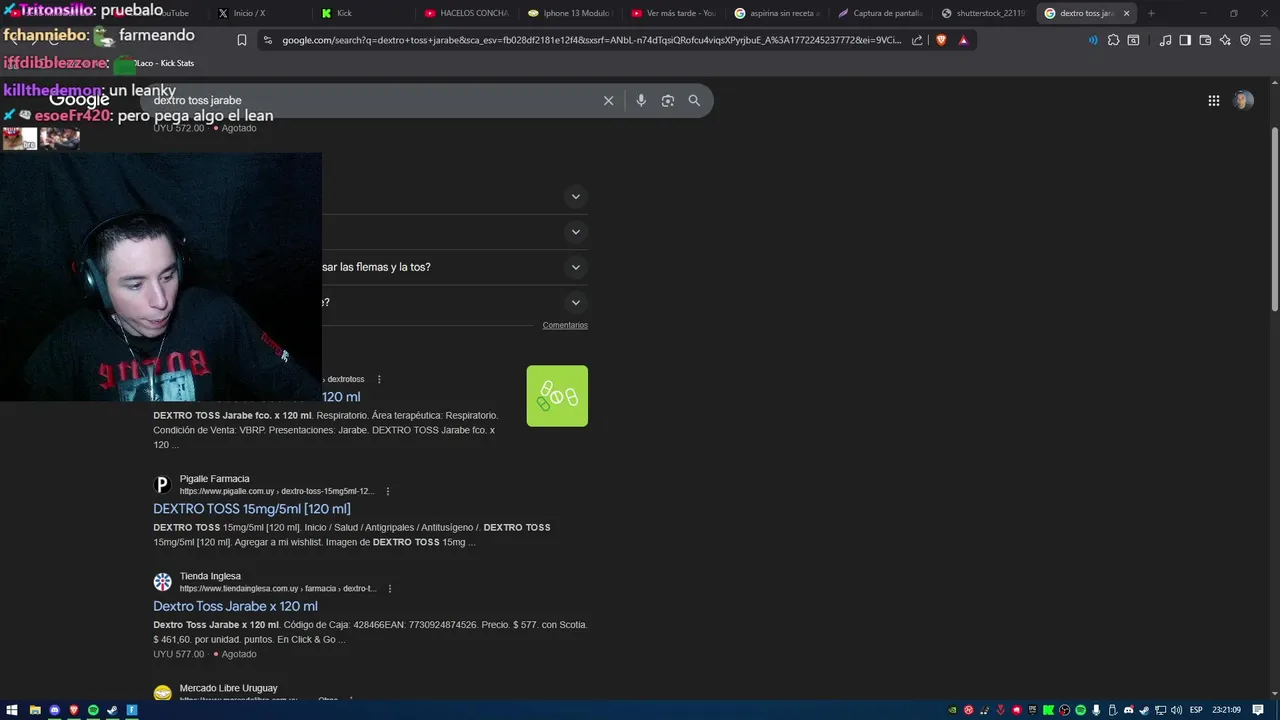Expand the second related question chevron
Image resolution: width=1280 pixels, height=720 pixels.
575,232
